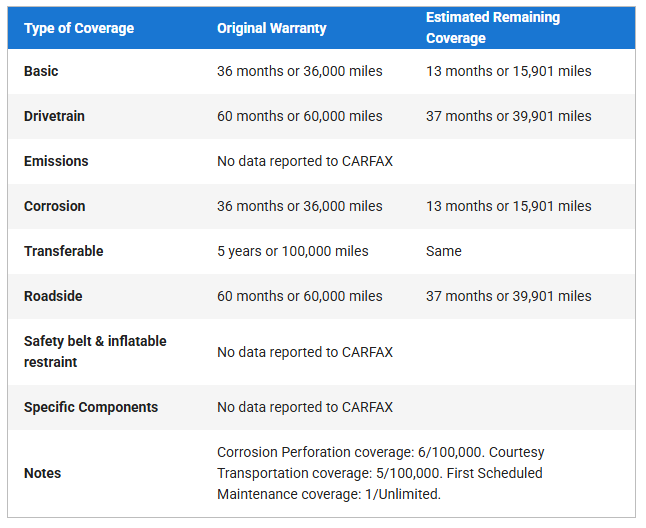Screen dimensions: 646x528
Task: Select the Basic row's original warranty value
Action: click(x=299, y=71)
